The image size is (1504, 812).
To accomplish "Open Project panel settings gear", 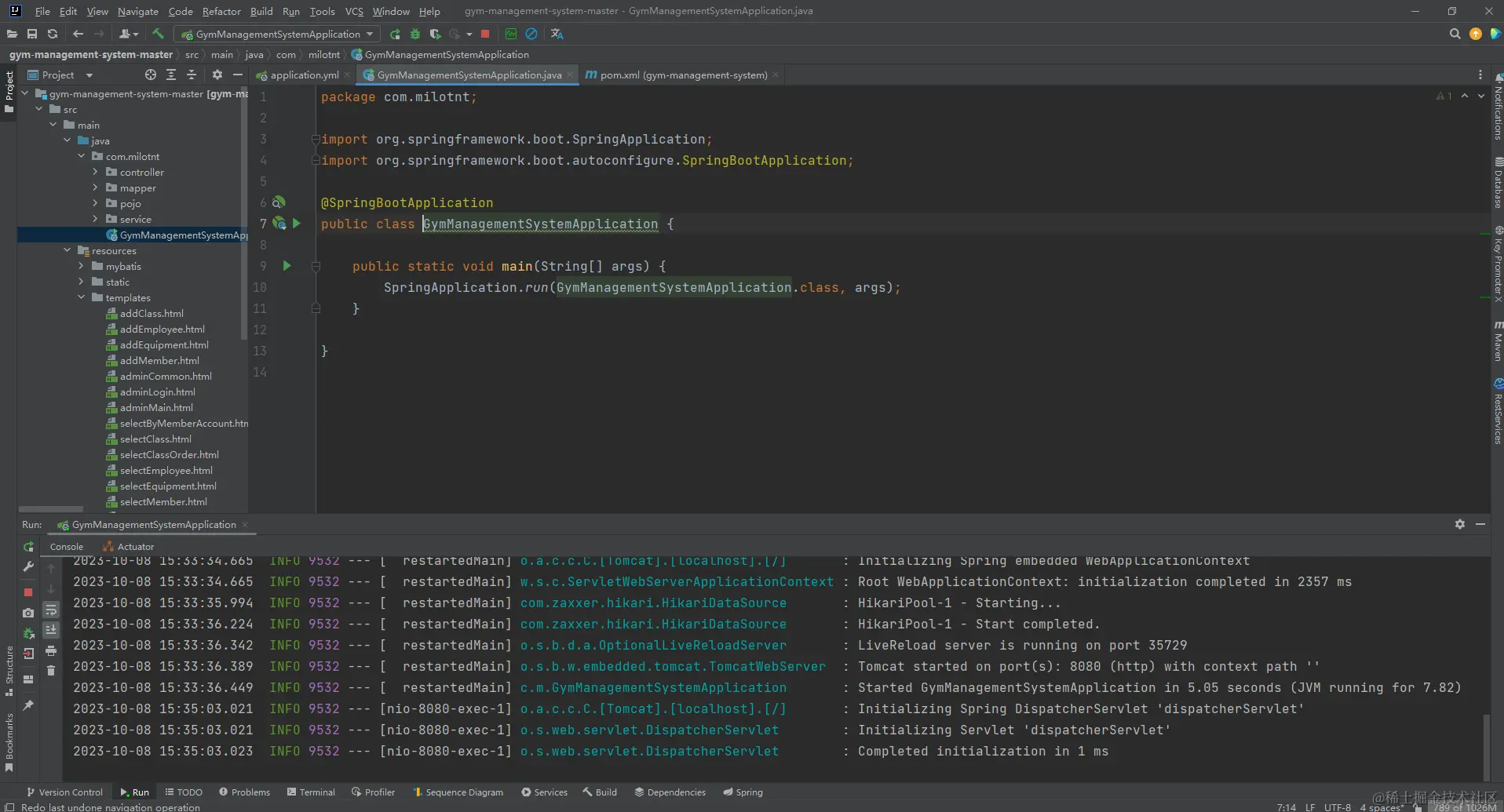I will tap(217, 75).
